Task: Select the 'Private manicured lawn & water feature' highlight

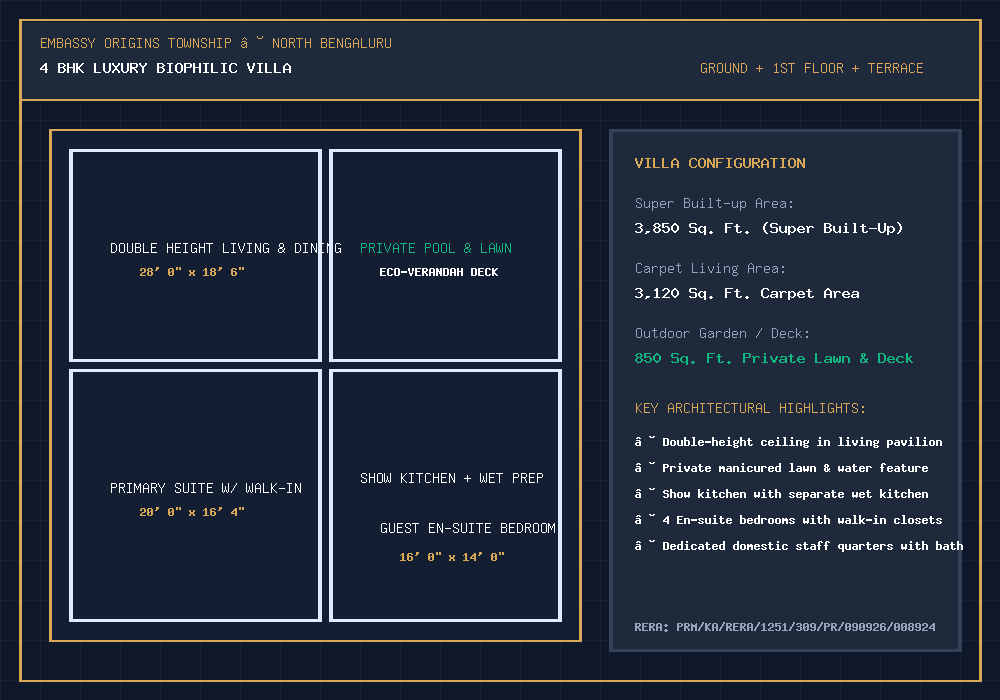Action: [x=781, y=468]
